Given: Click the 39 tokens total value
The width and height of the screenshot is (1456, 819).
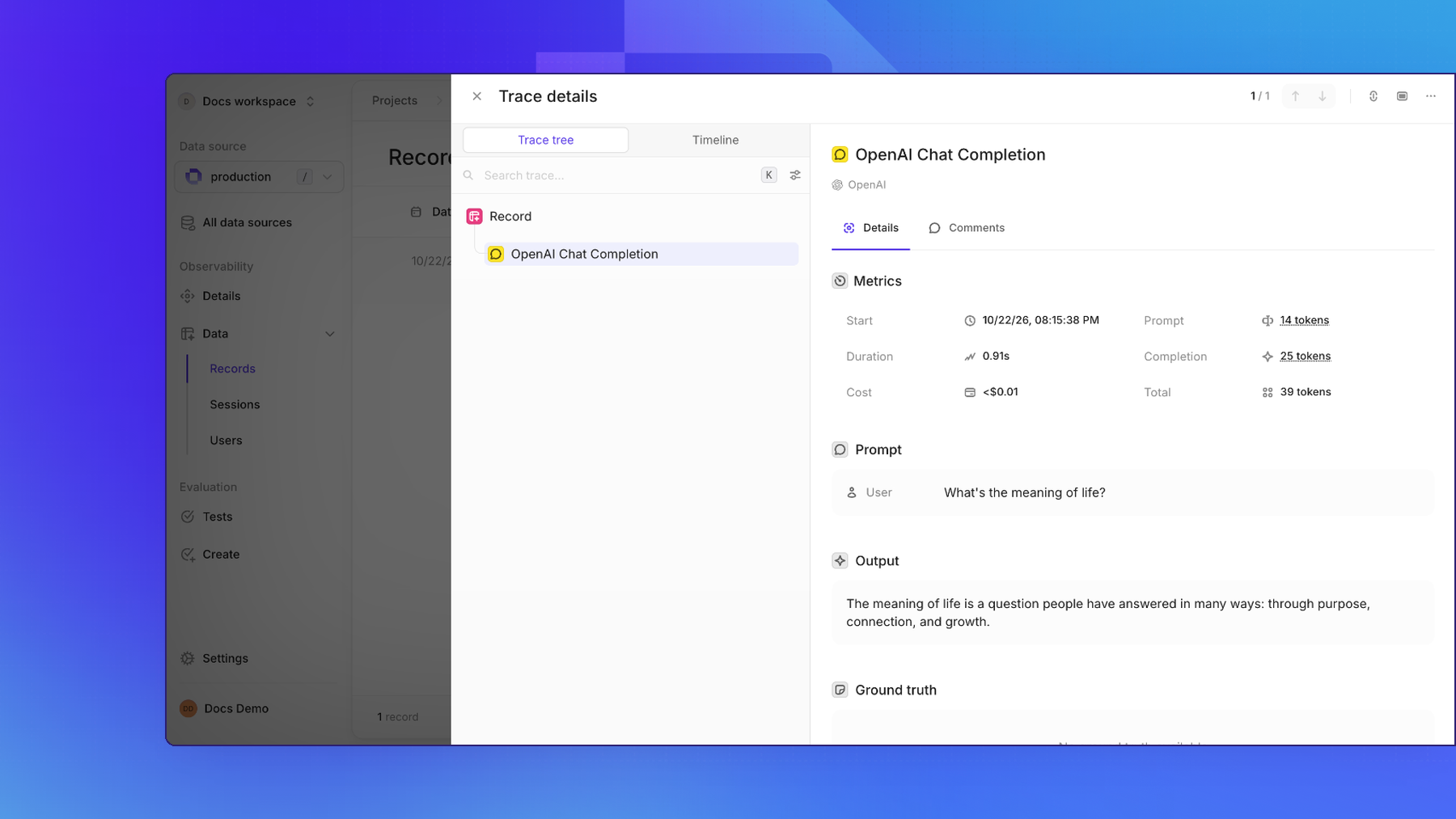Looking at the screenshot, I should (1305, 392).
